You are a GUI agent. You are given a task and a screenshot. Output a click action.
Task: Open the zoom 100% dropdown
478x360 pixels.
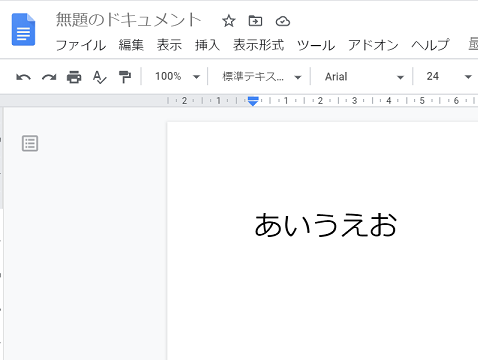[177, 77]
